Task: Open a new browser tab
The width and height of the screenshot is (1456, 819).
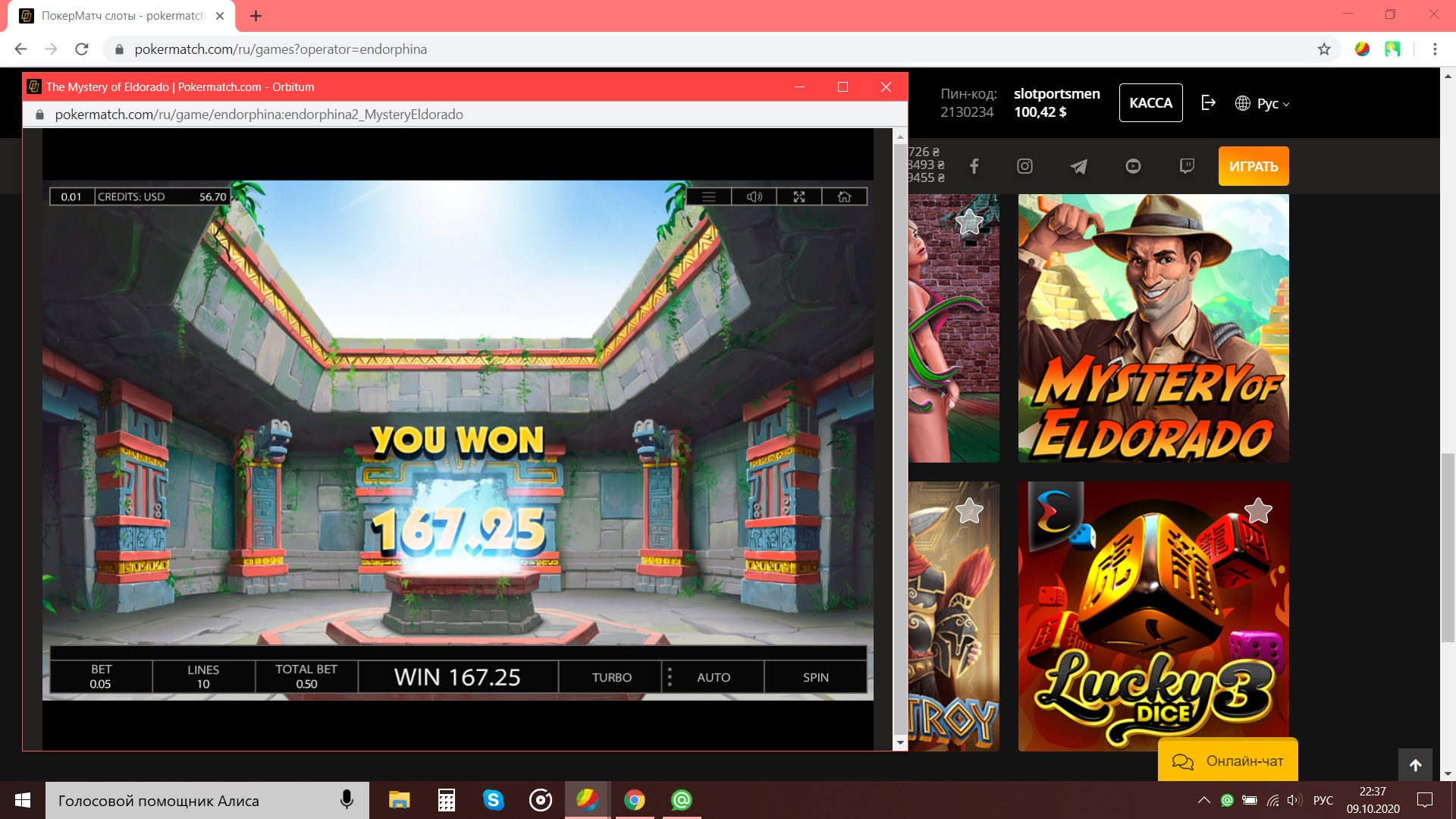Action: coord(256,16)
